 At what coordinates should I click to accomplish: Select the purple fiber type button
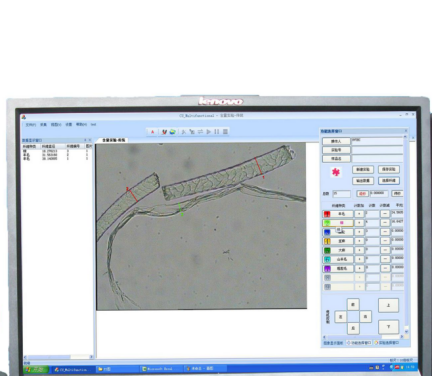(x=337, y=268)
